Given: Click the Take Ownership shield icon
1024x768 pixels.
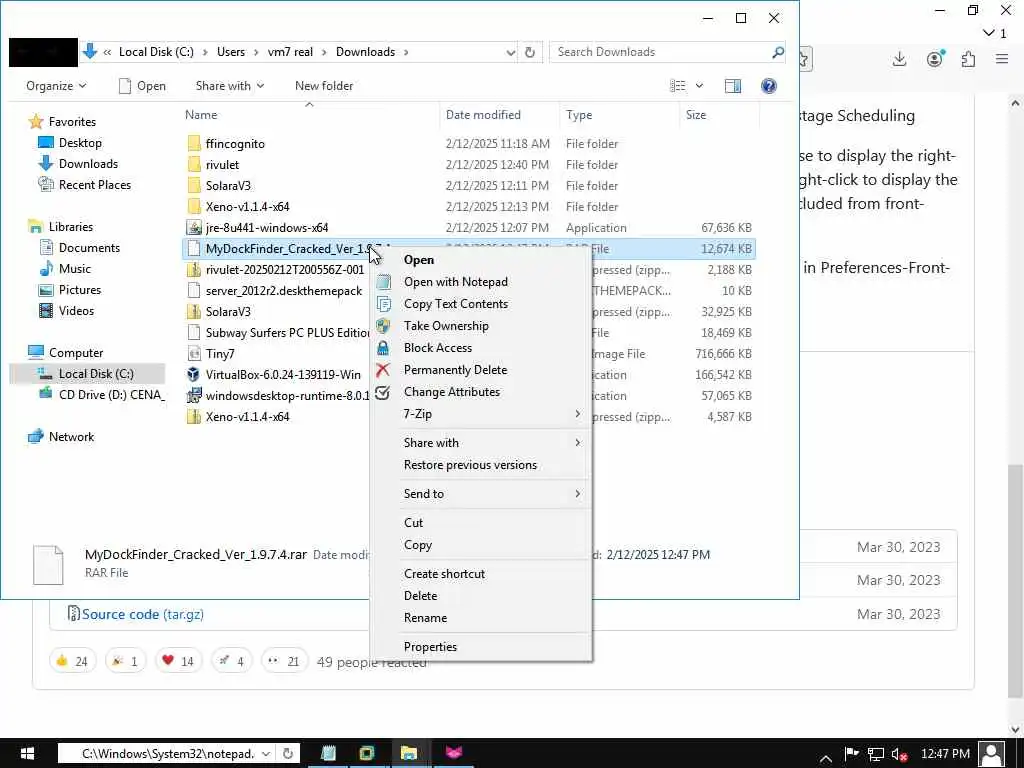Looking at the screenshot, I should tap(383, 326).
